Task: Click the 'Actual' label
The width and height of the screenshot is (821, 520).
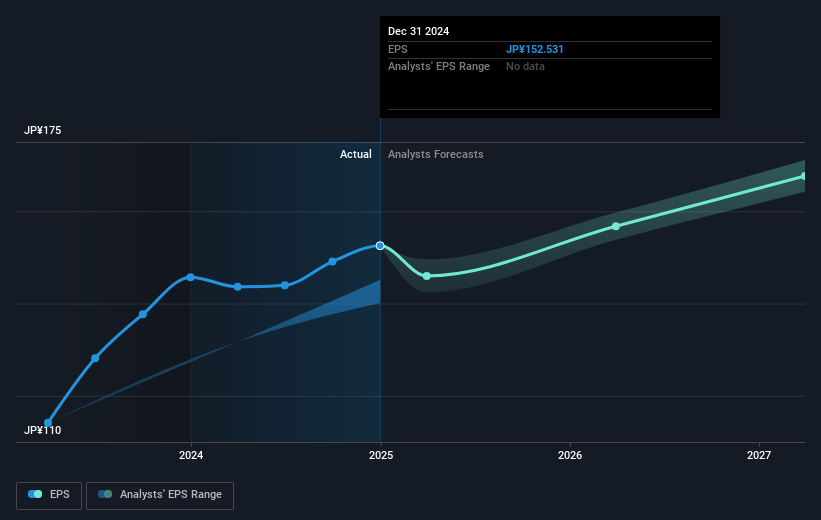Action: [x=356, y=154]
